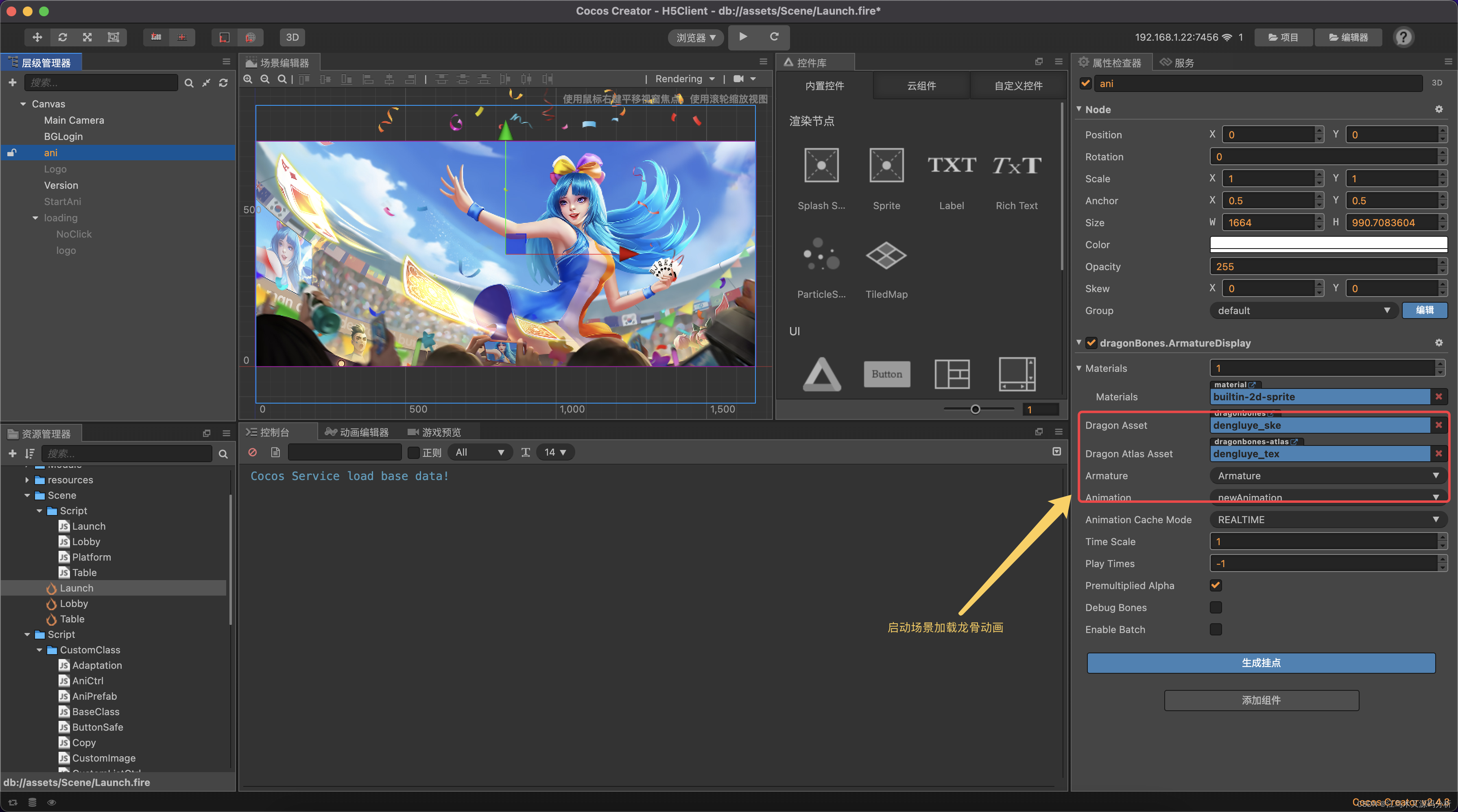Open the help question mark icon
Viewport: 1458px width, 812px height.
[1403, 37]
